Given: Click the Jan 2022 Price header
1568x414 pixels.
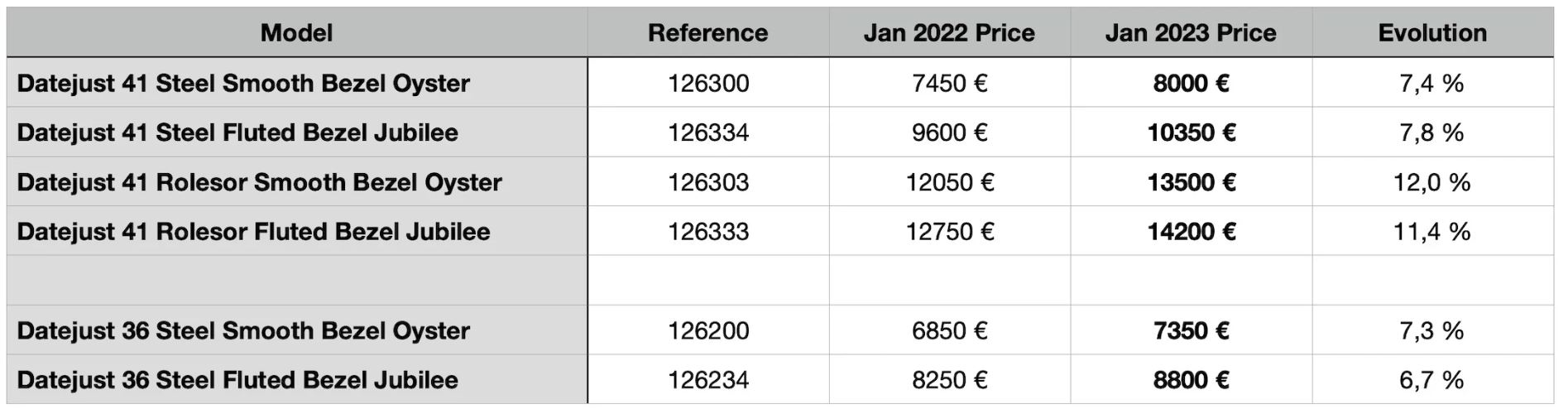Looking at the screenshot, I should tap(949, 33).
